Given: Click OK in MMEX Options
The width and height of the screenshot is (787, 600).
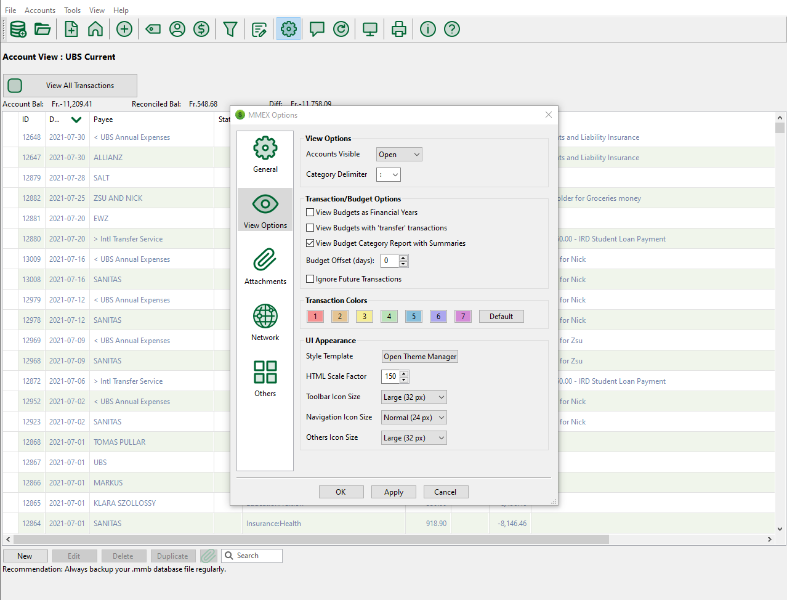Looking at the screenshot, I should click(x=341, y=492).
